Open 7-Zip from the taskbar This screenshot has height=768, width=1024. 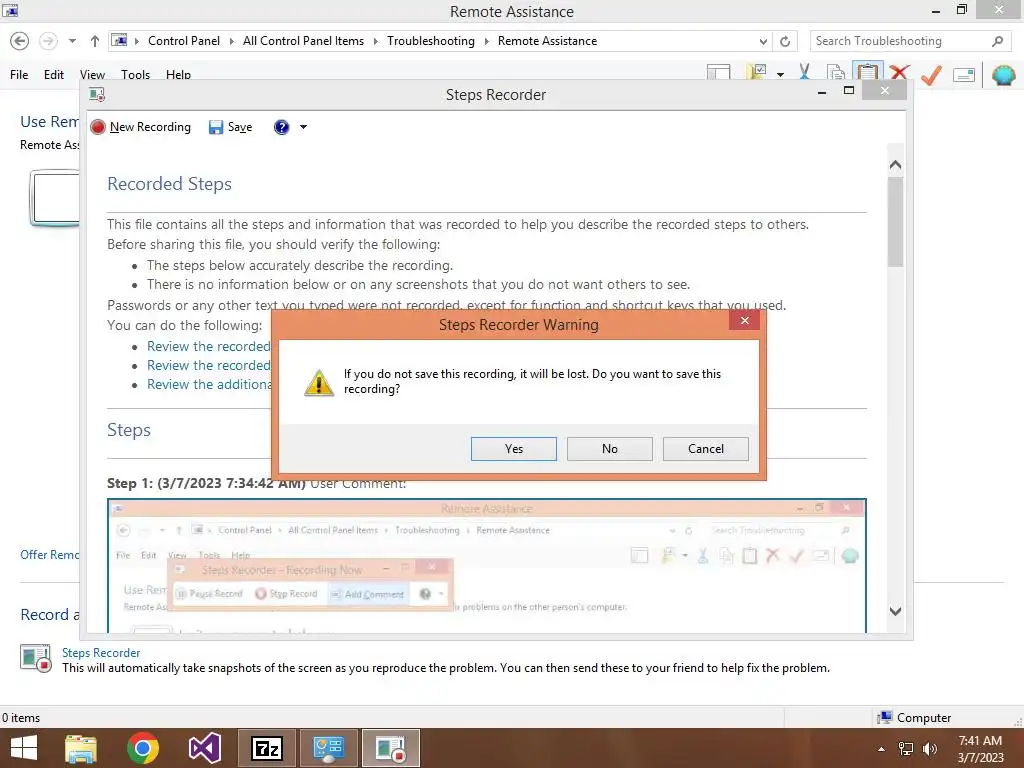(266, 748)
